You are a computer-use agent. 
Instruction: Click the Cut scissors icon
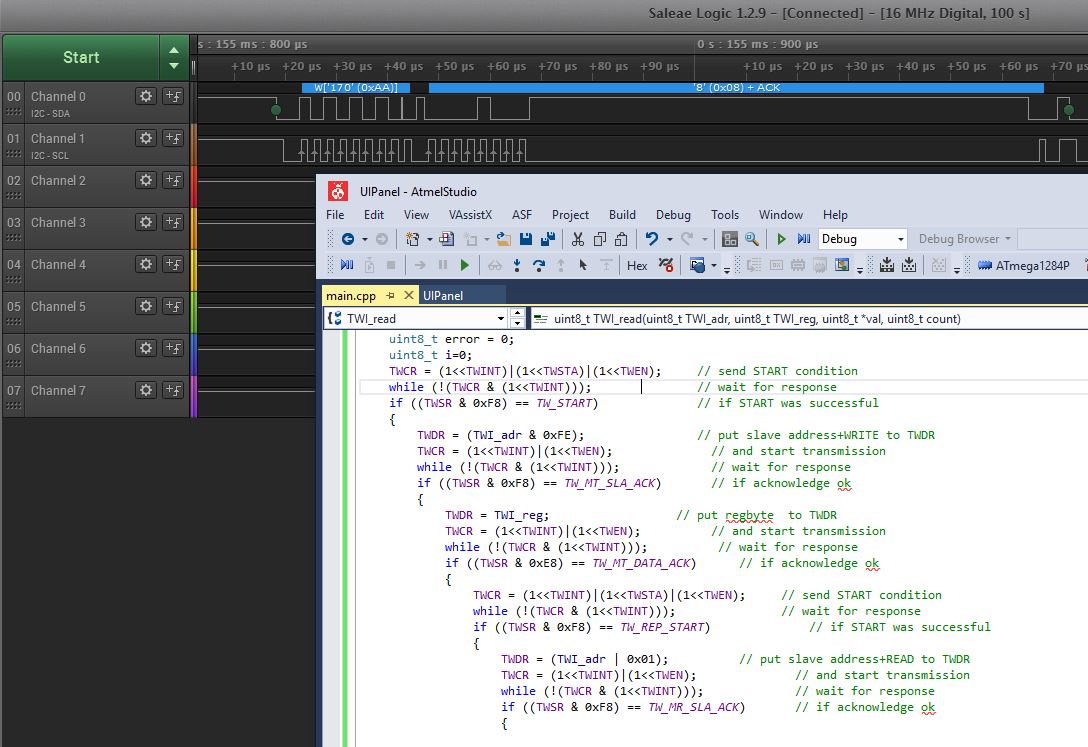point(577,239)
